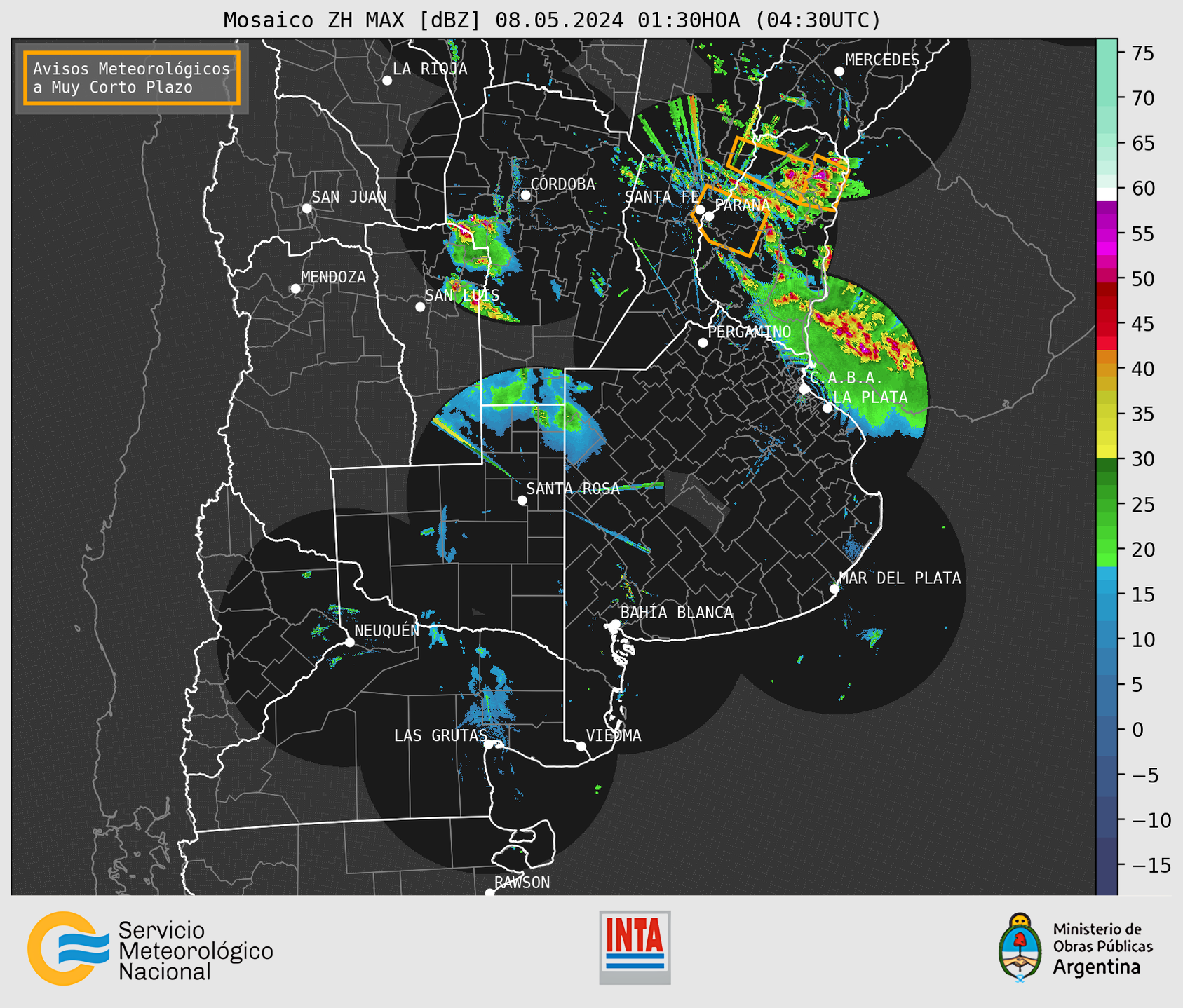
Task: Click the LAS GRUTAS label text
Action: pos(440,735)
